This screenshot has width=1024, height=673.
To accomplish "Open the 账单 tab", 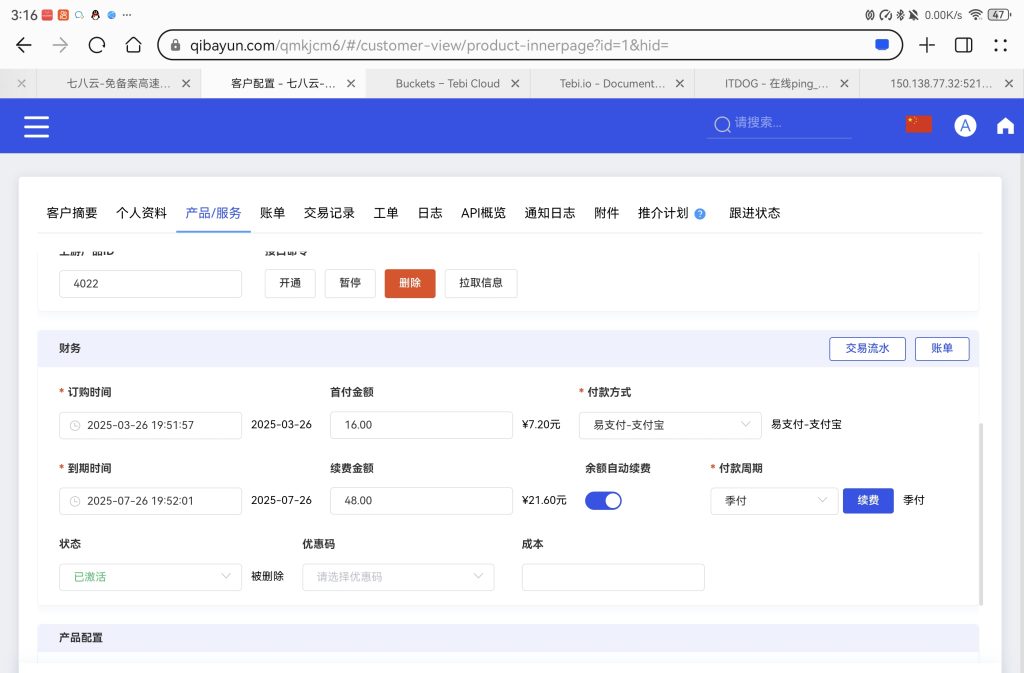I will (272, 213).
